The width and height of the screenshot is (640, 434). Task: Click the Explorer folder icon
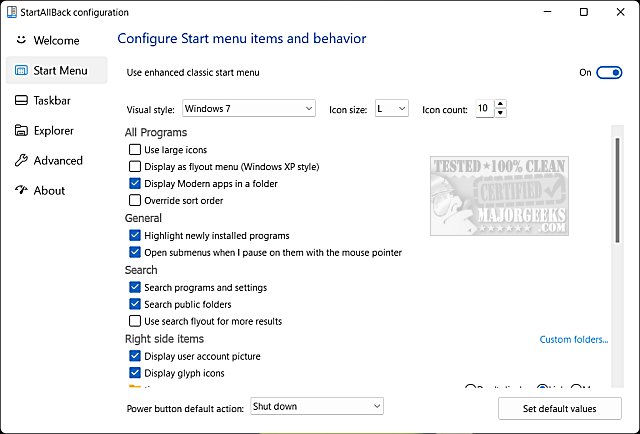coord(23,130)
